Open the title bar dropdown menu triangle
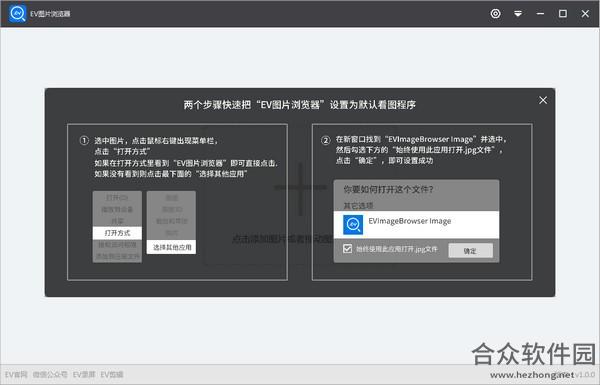 [x=518, y=14]
